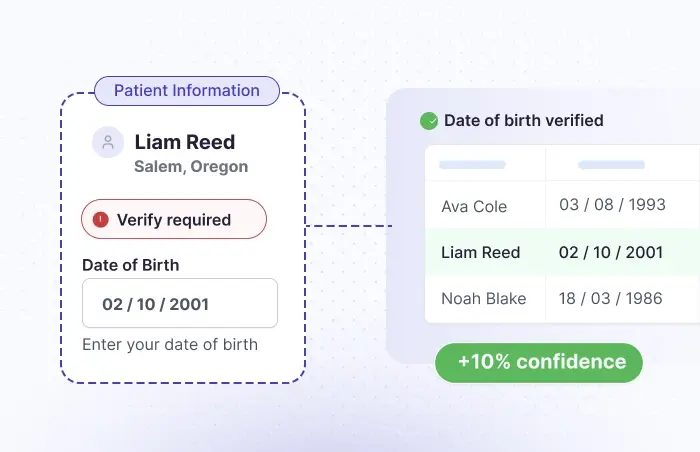Click the red alert icon
Image resolution: width=700 pixels, height=452 pixels.
point(100,220)
